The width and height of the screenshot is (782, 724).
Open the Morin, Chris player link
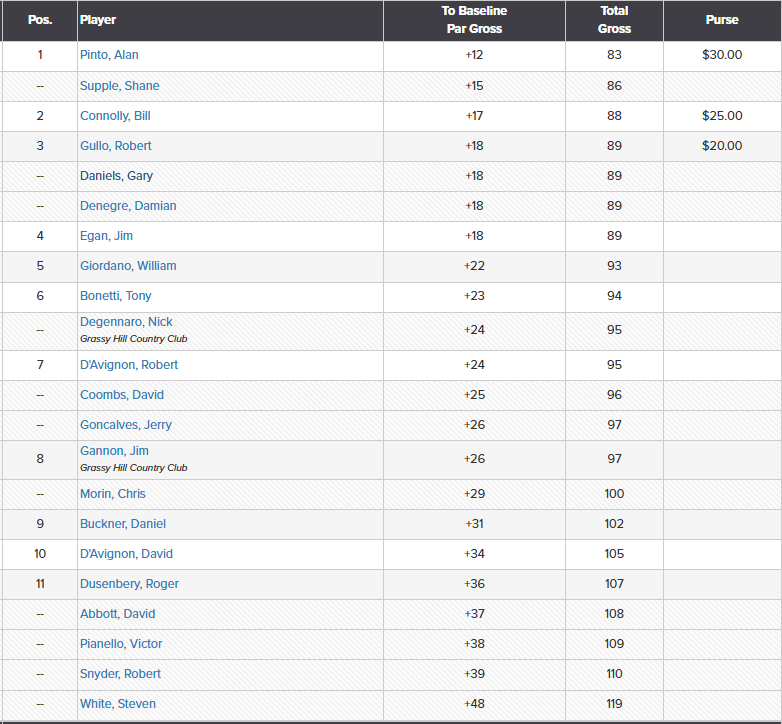(x=113, y=494)
